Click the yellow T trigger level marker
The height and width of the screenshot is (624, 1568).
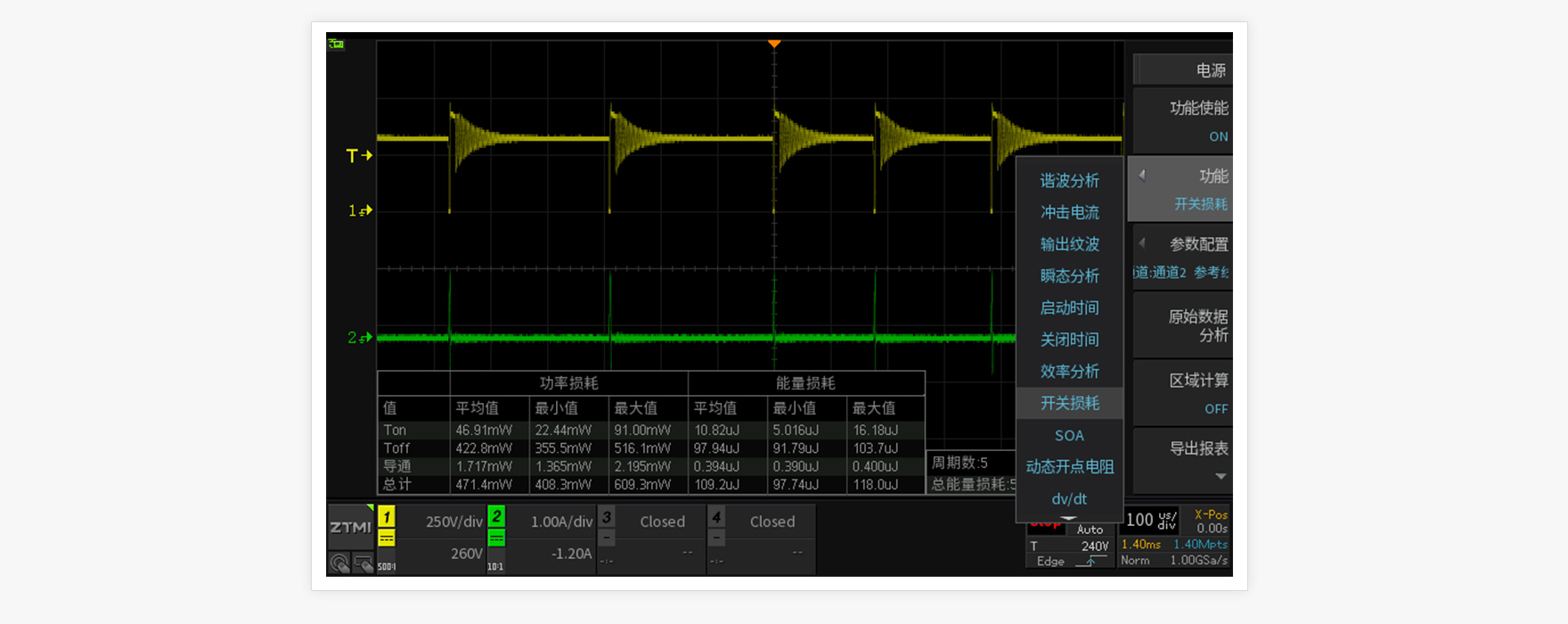click(x=358, y=156)
